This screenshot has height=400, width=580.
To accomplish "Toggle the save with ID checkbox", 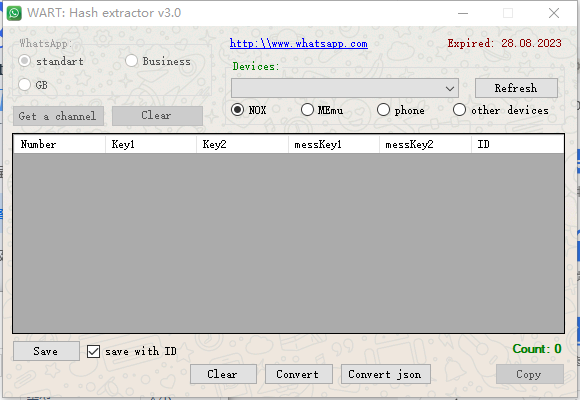I will pyautogui.click(x=93, y=351).
